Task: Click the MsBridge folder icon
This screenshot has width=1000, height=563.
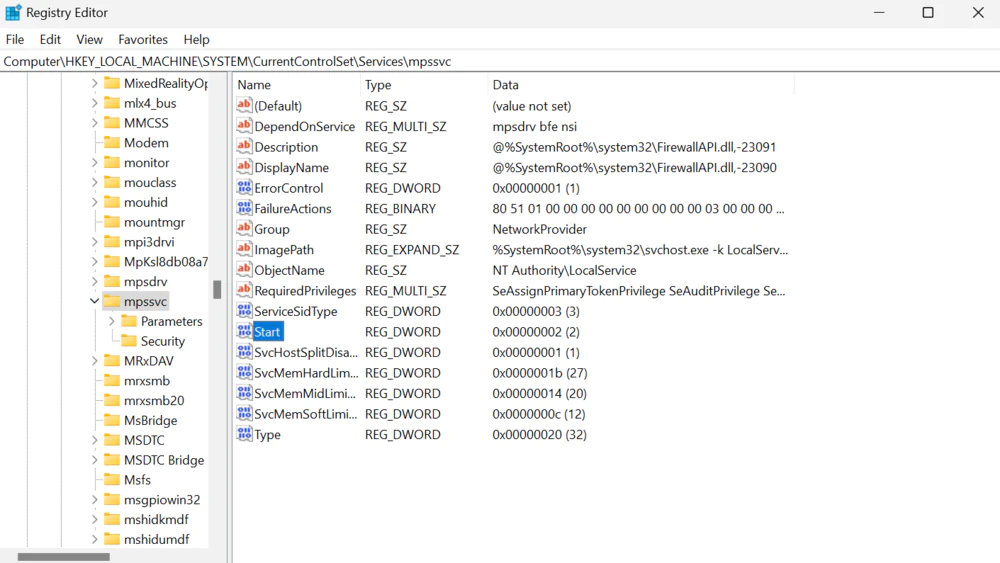Action: [x=112, y=420]
